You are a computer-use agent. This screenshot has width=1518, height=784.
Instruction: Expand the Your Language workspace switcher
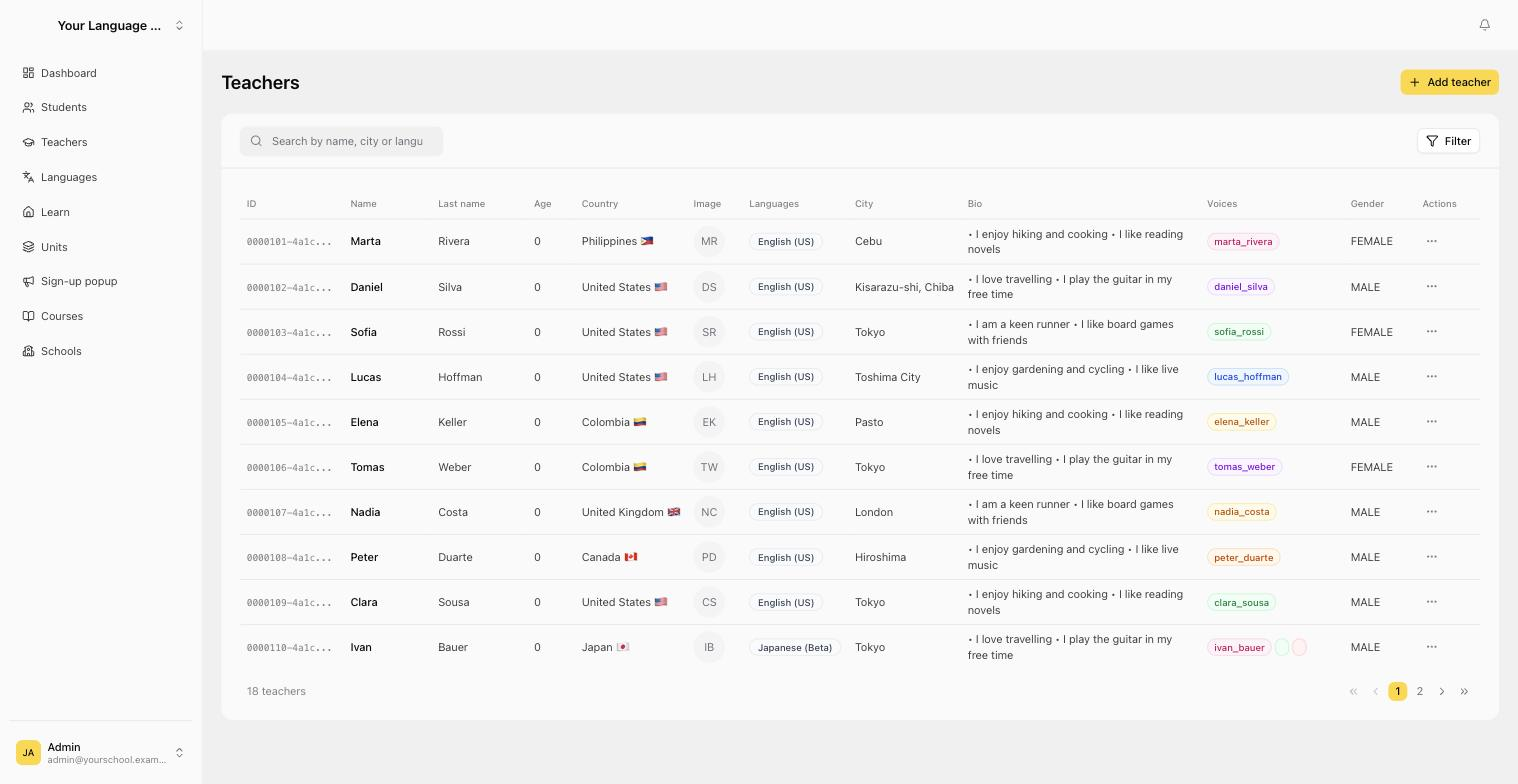click(179, 25)
